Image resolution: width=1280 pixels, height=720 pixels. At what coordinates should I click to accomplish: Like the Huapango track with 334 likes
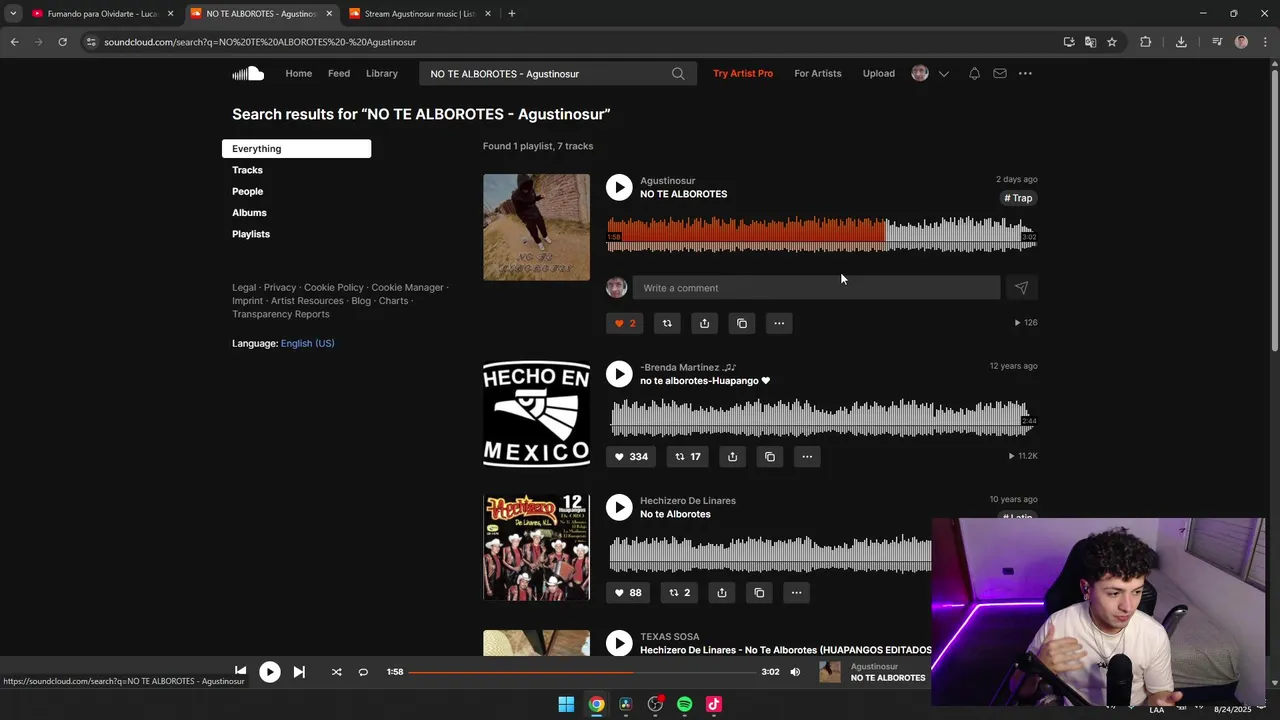pyautogui.click(x=631, y=457)
